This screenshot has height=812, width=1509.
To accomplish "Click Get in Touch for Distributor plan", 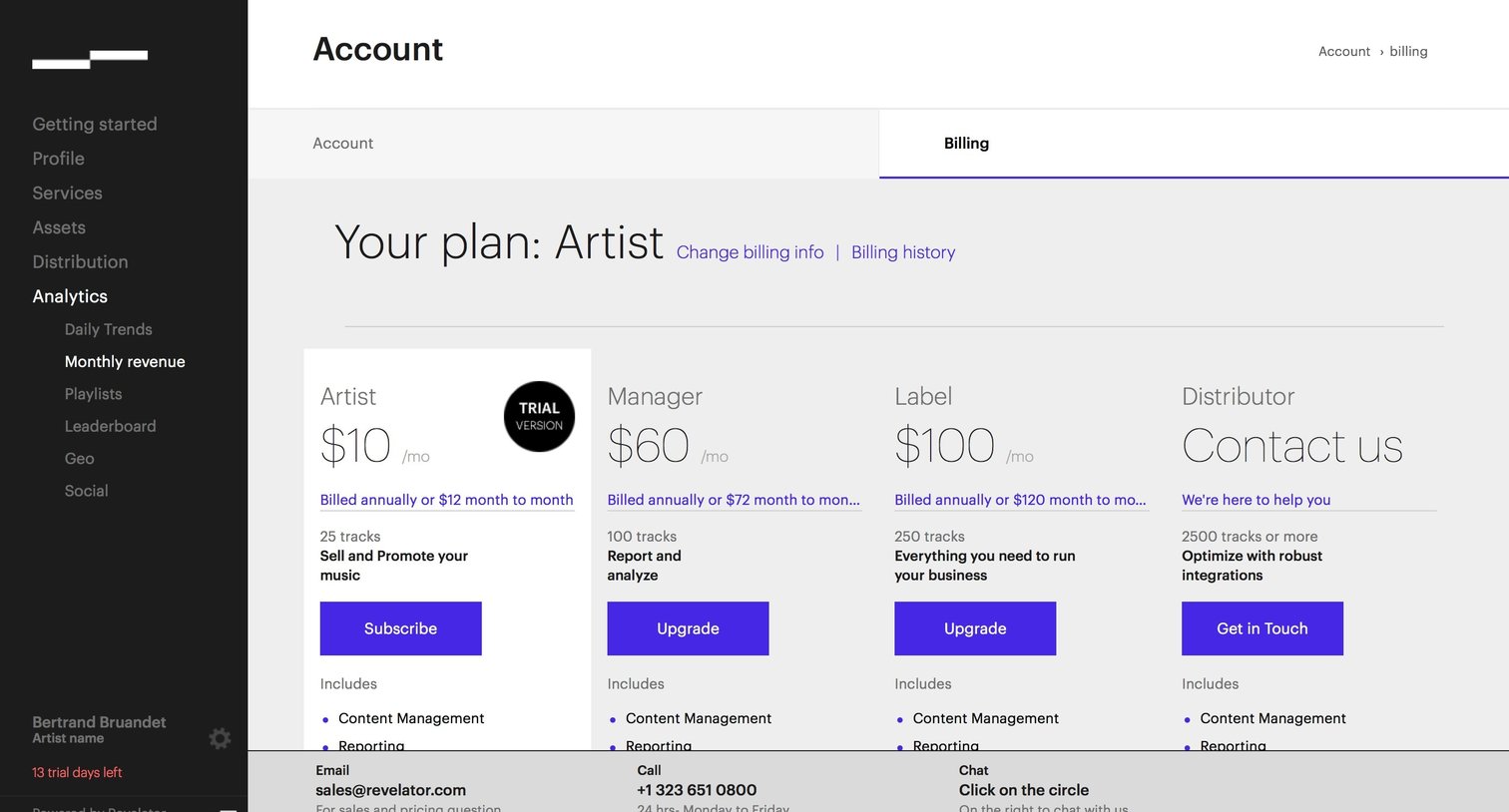I will point(1262,628).
